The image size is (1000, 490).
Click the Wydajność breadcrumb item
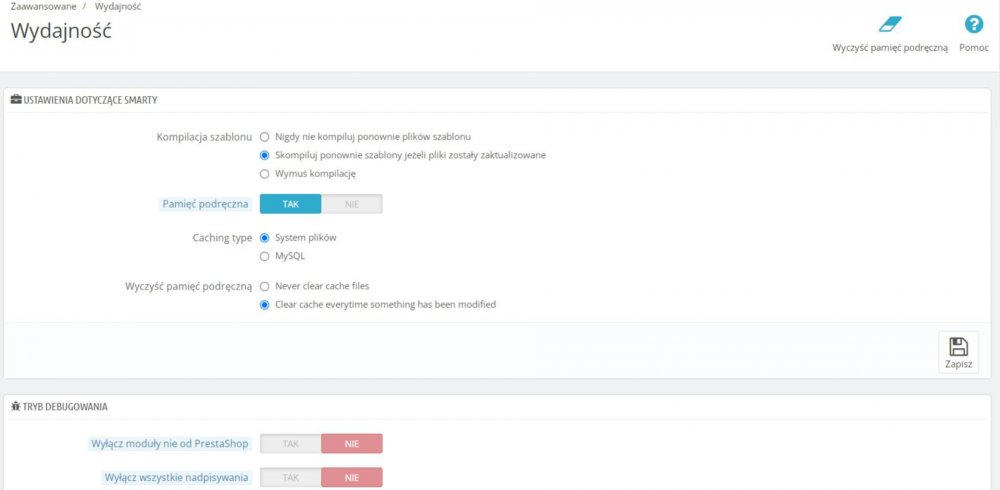118,6
